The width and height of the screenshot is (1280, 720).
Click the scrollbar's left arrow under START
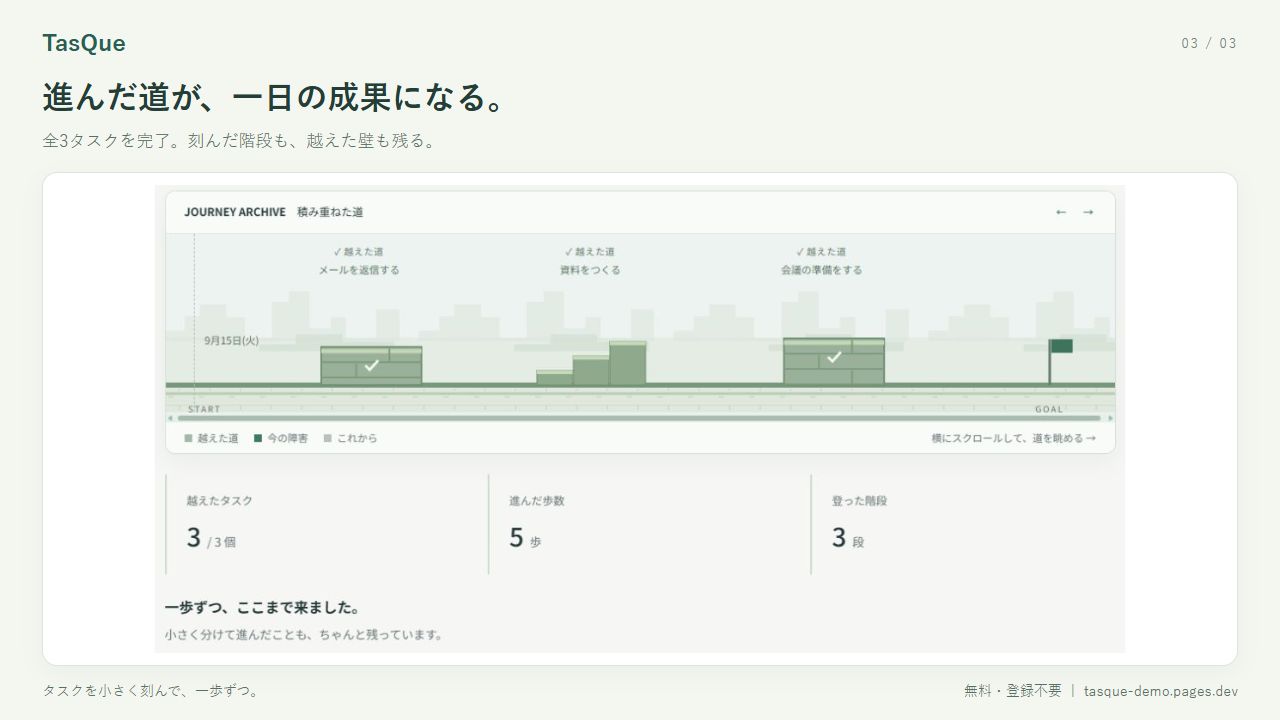pos(170,418)
